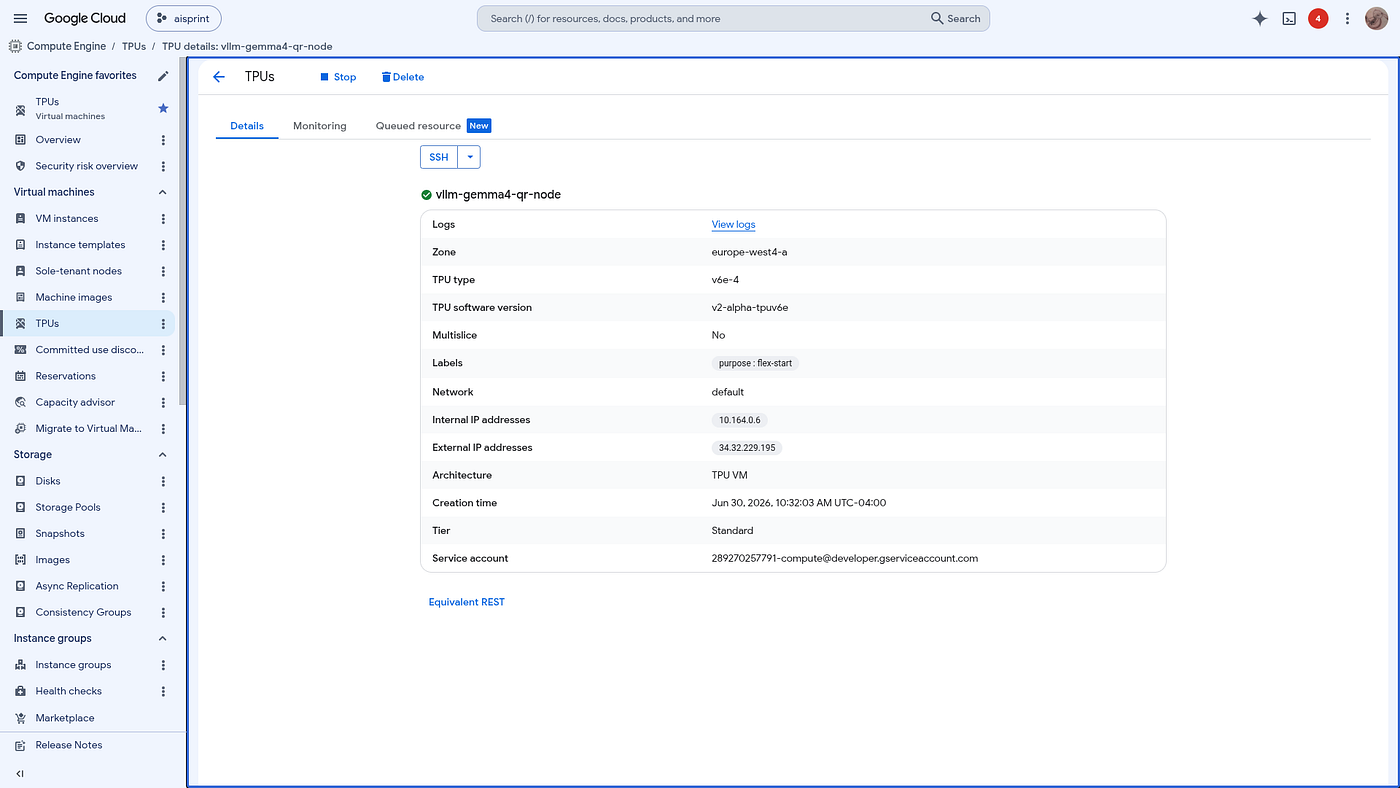1400x788 pixels.
Task: Unstar TPUs from favorites
Action: pyautogui.click(x=164, y=108)
